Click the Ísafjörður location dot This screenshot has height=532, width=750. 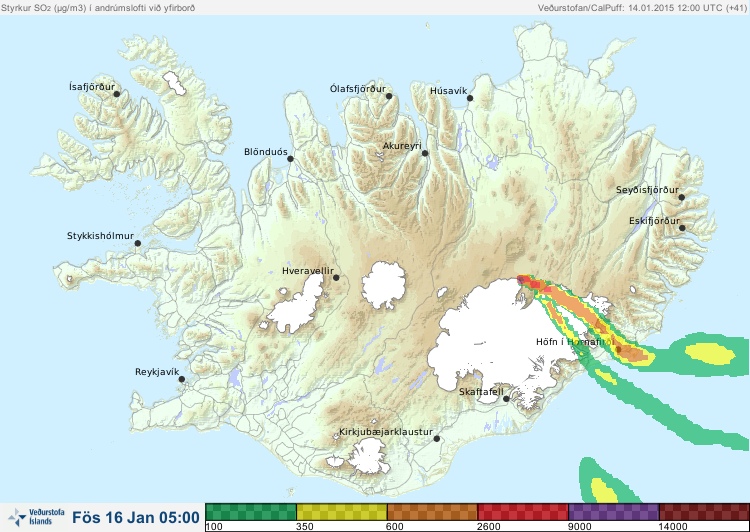tap(116, 94)
